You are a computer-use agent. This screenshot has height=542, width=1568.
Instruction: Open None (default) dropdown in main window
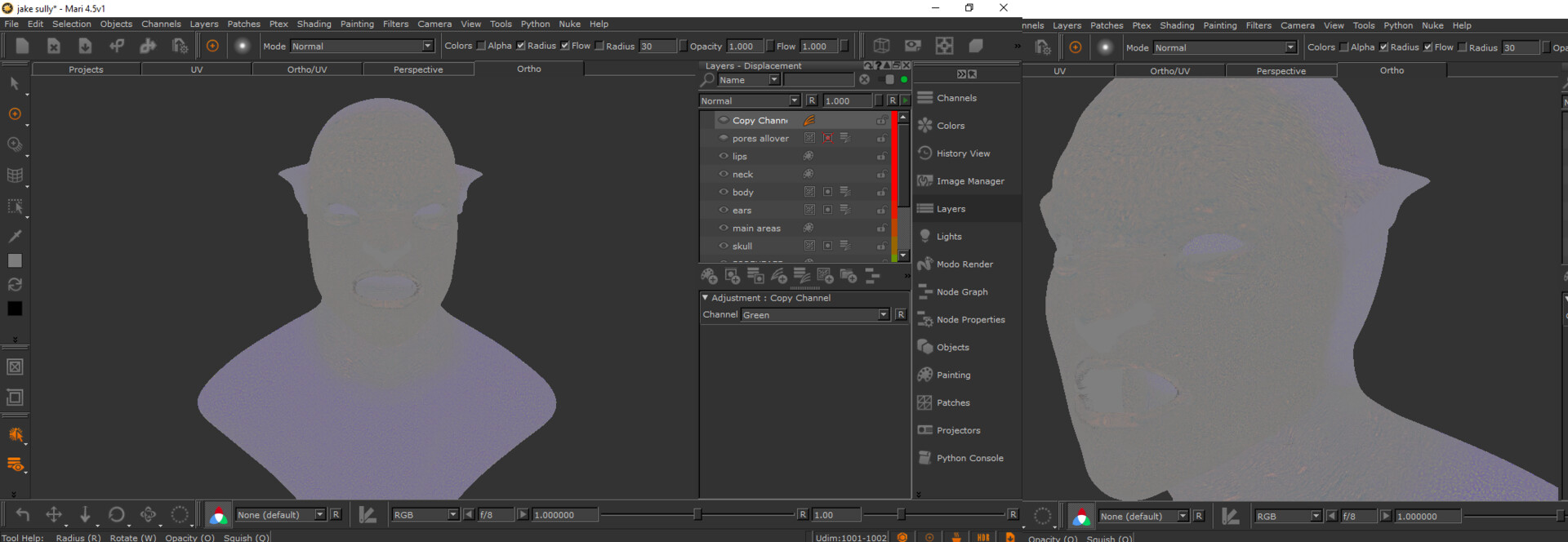point(280,515)
